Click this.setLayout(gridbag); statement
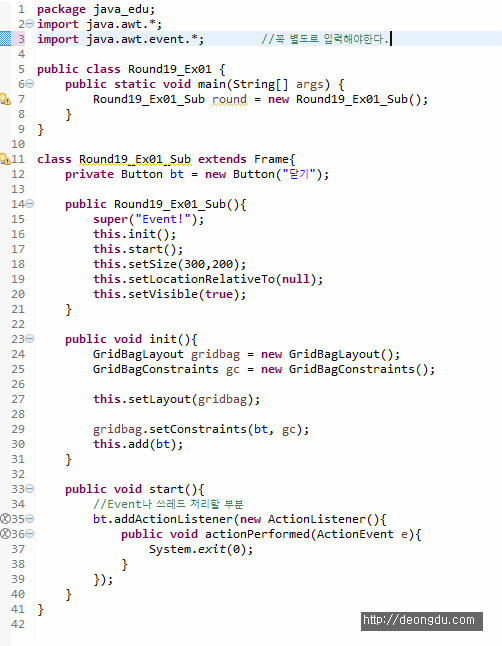502x646 pixels. click(176, 399)
